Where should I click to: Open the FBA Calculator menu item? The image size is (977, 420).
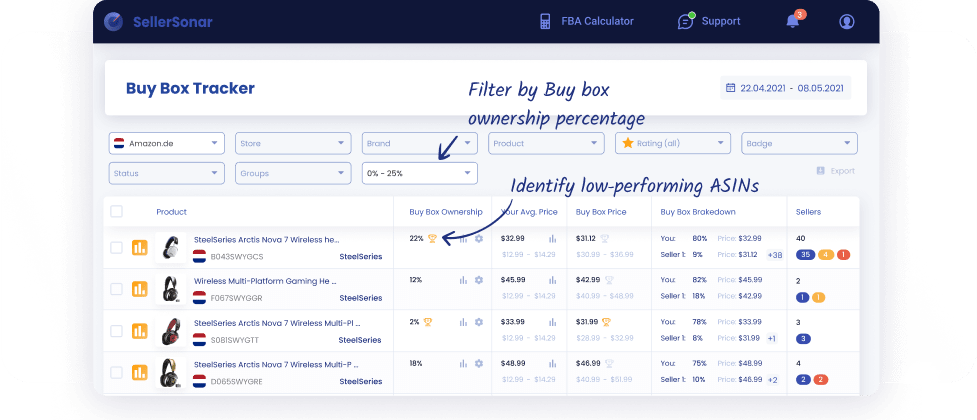(x=585, y=21)
